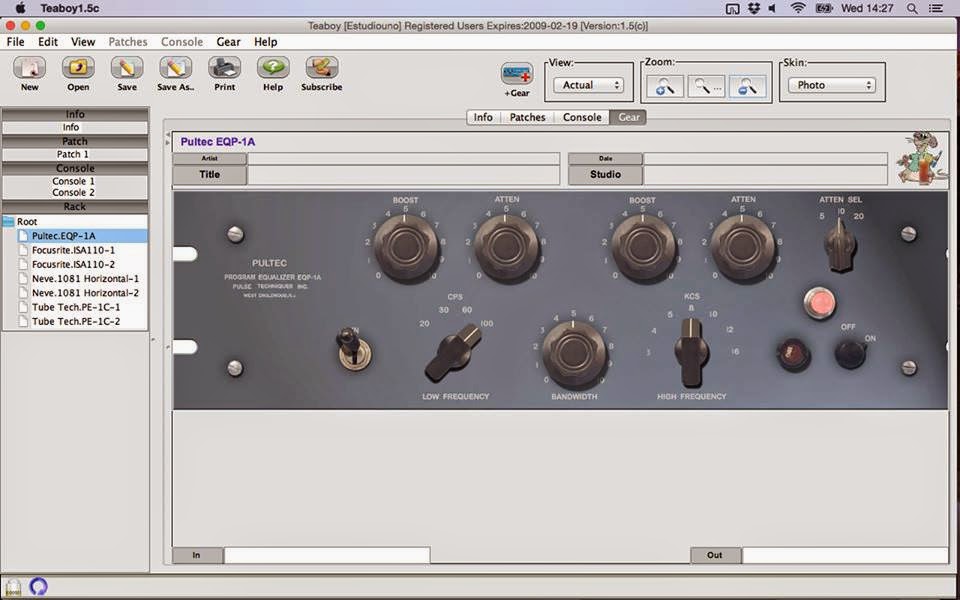Select Focusrite.ISA110-1 in Rack tree
Image resolution: width=960 pixels, height=600 pixels.
coord(73,250)
